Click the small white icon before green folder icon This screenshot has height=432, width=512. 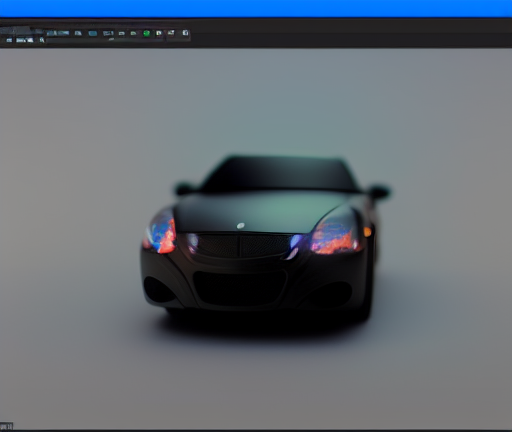pos(121,33)
